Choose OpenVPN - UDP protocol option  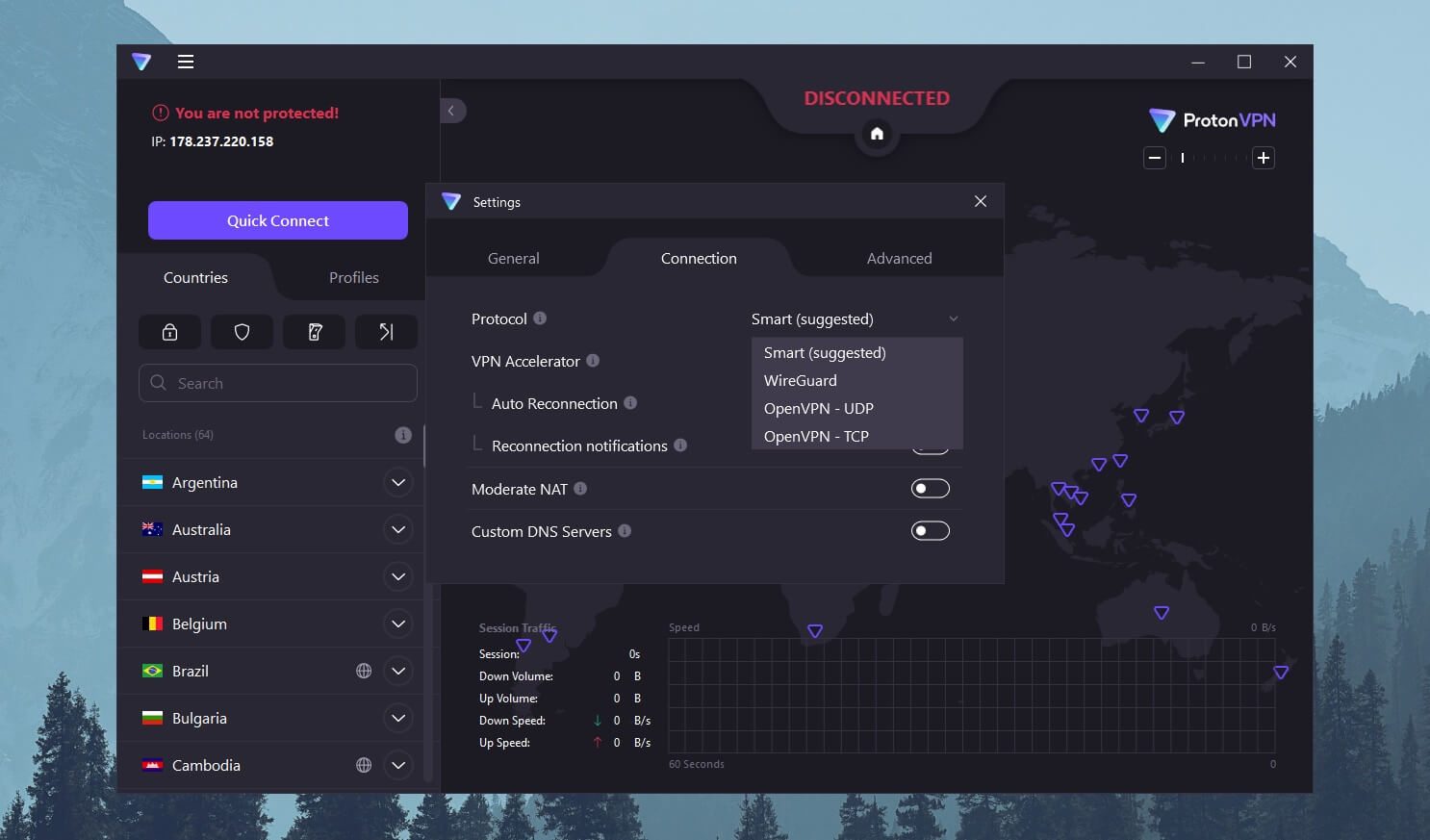click(856, 408)
